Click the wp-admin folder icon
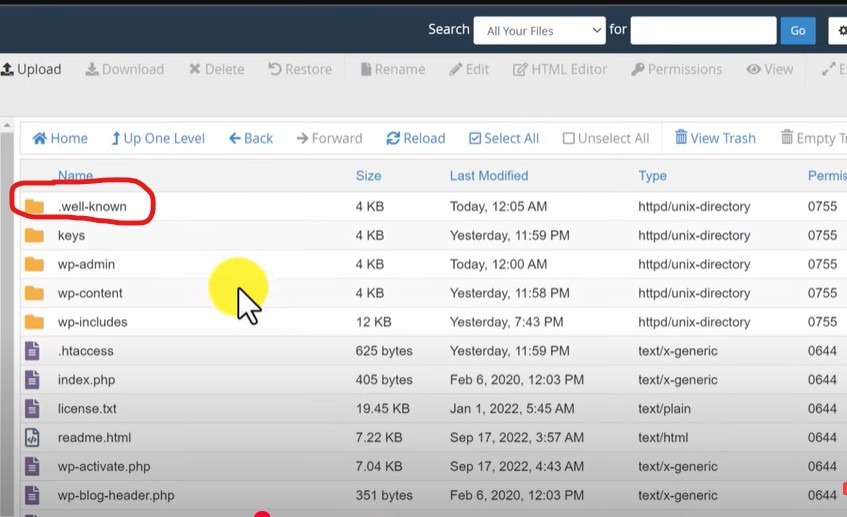 (x=34, y=264)
